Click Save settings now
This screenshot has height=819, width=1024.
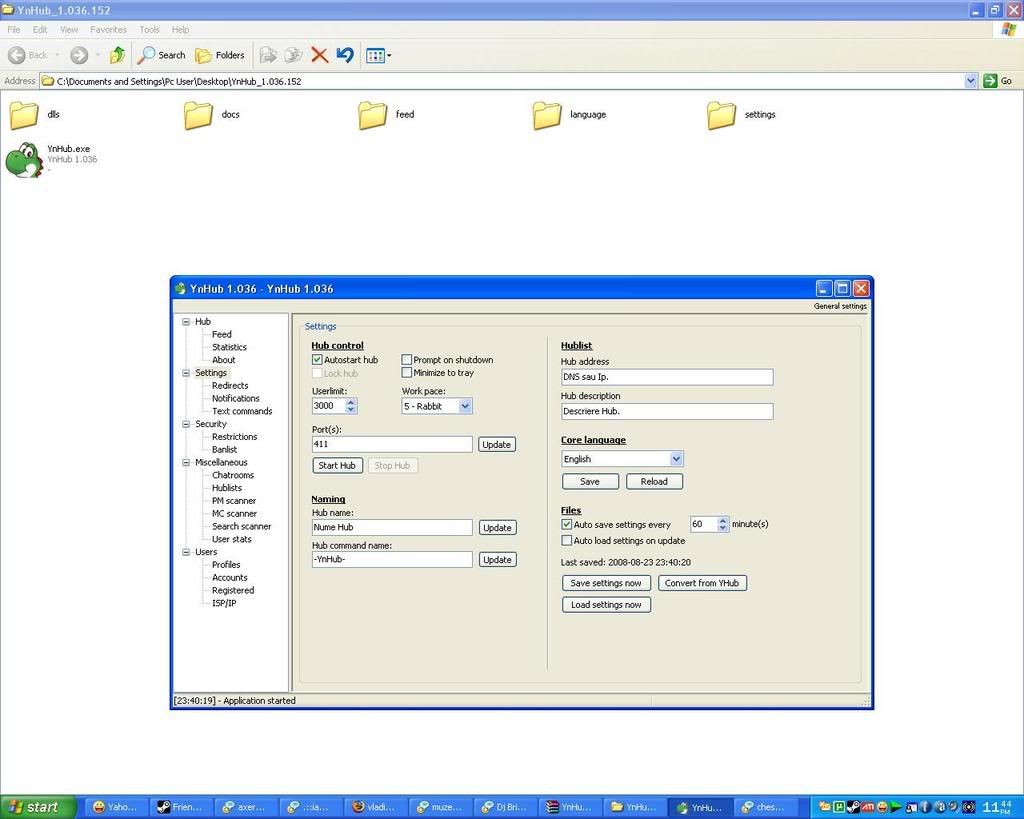[x=606, y=583]
